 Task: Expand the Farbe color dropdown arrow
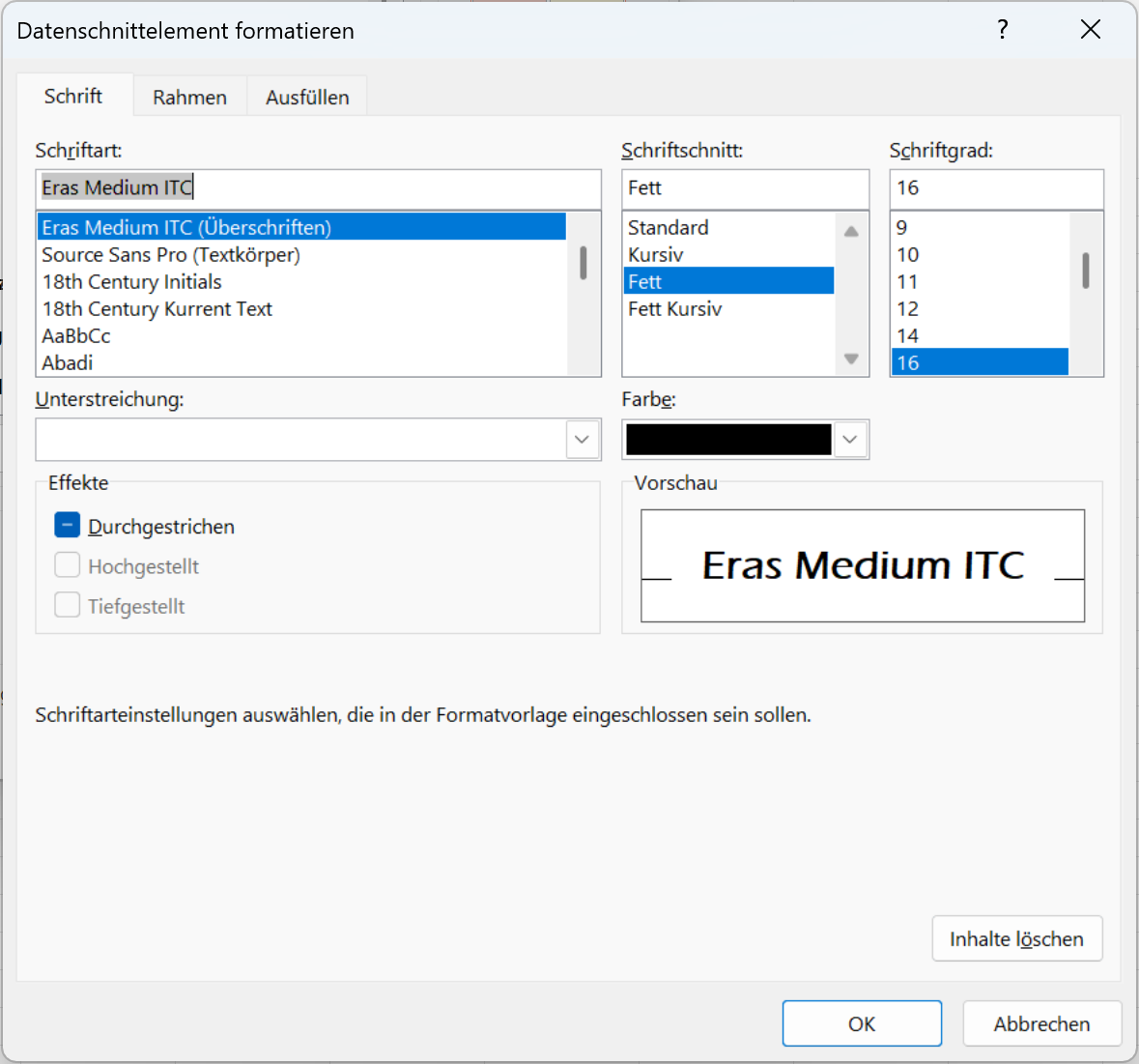849,440
